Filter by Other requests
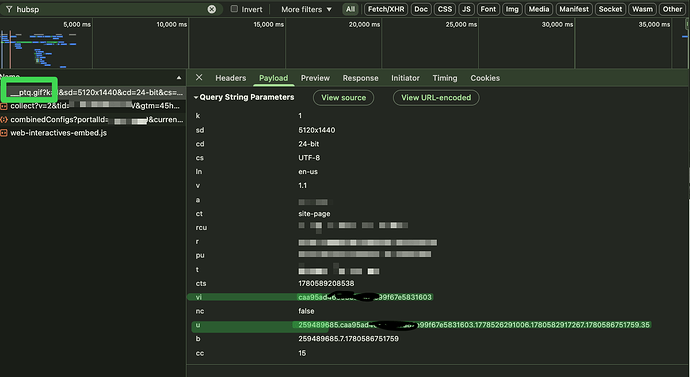The width and height of the screenshot is (690, 377). coord(672,9)
